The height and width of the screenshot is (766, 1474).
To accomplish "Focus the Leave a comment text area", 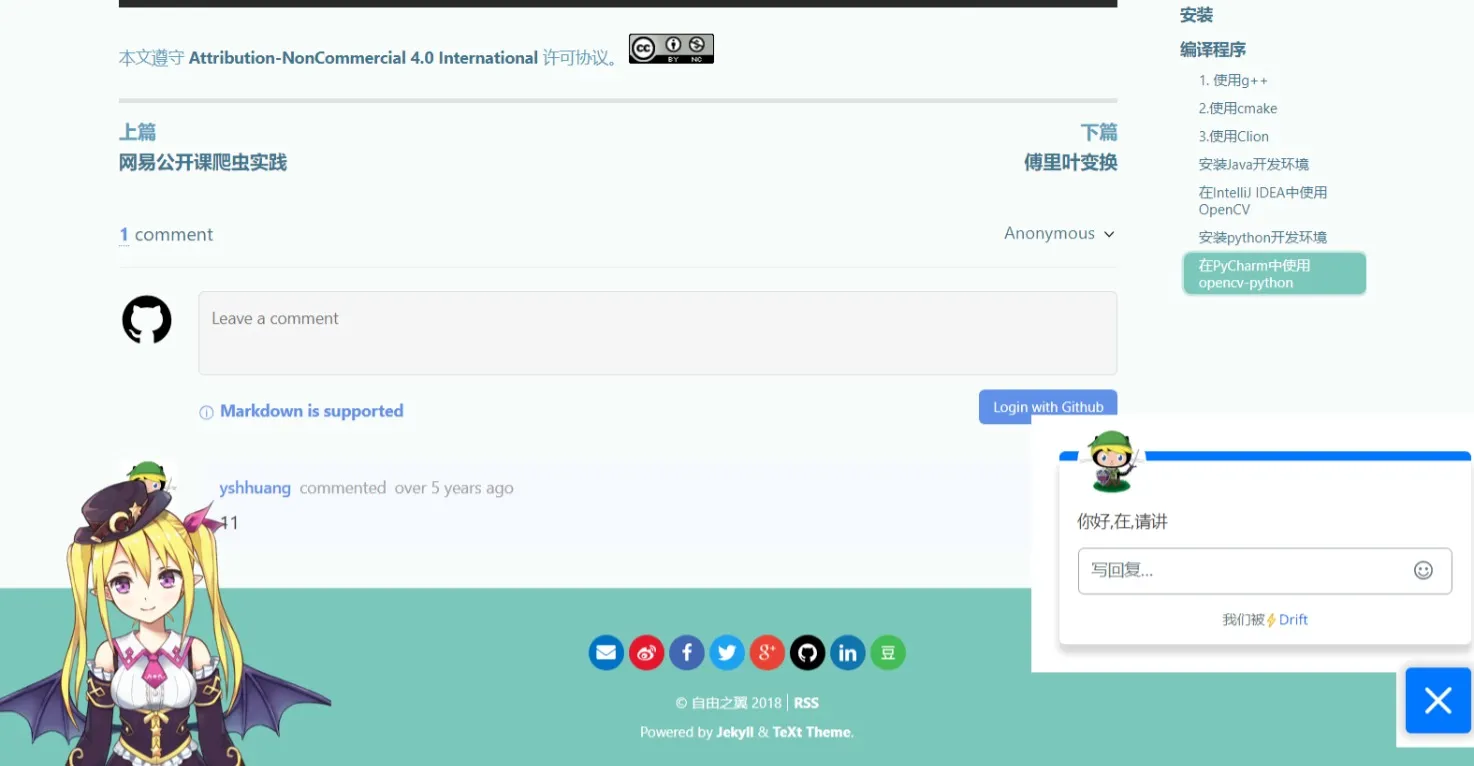I will (657, 333).
